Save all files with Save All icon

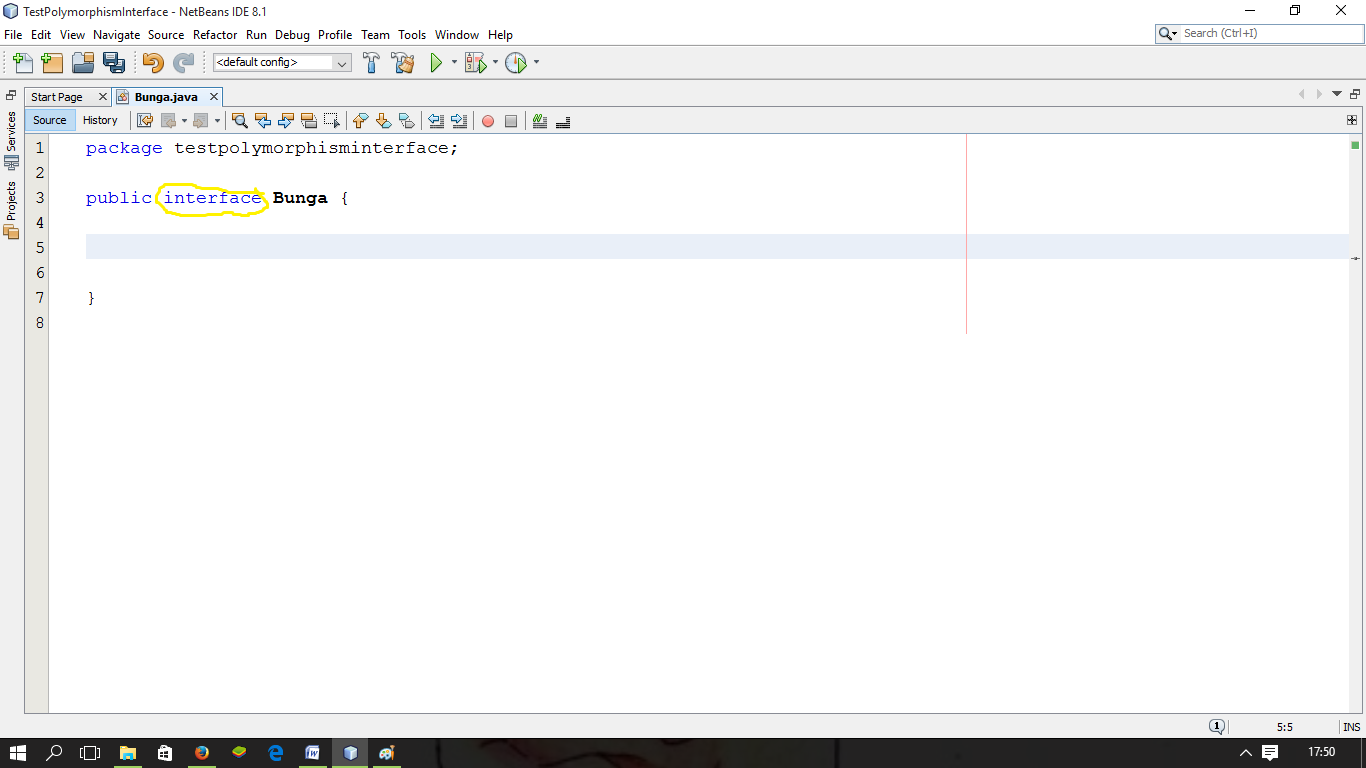point(114,62)
